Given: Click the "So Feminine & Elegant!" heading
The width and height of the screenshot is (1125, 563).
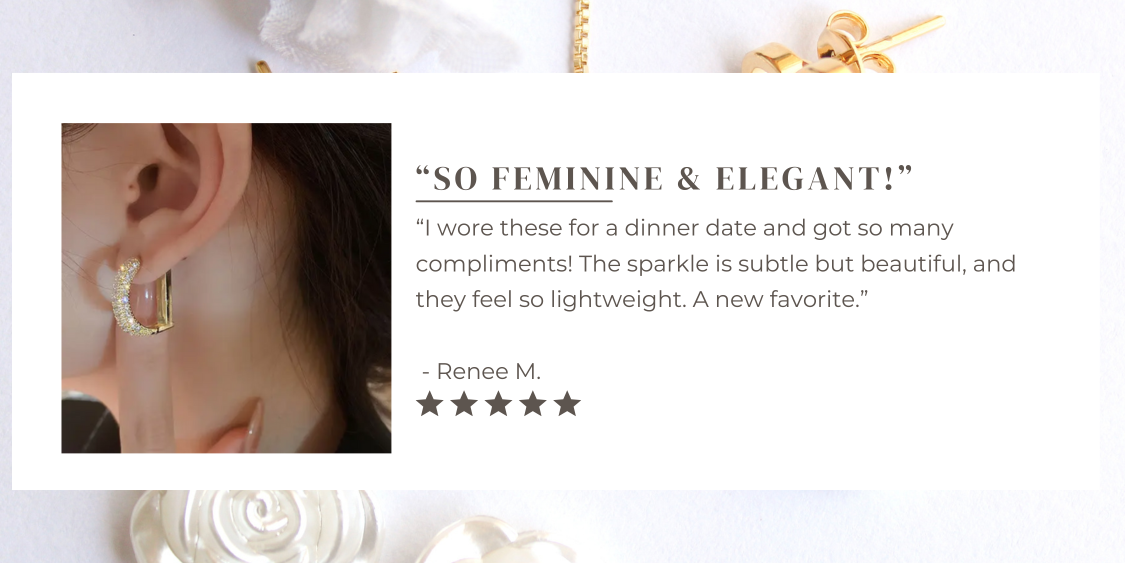Looking at the screenshot, I should (x=664, y=179).
